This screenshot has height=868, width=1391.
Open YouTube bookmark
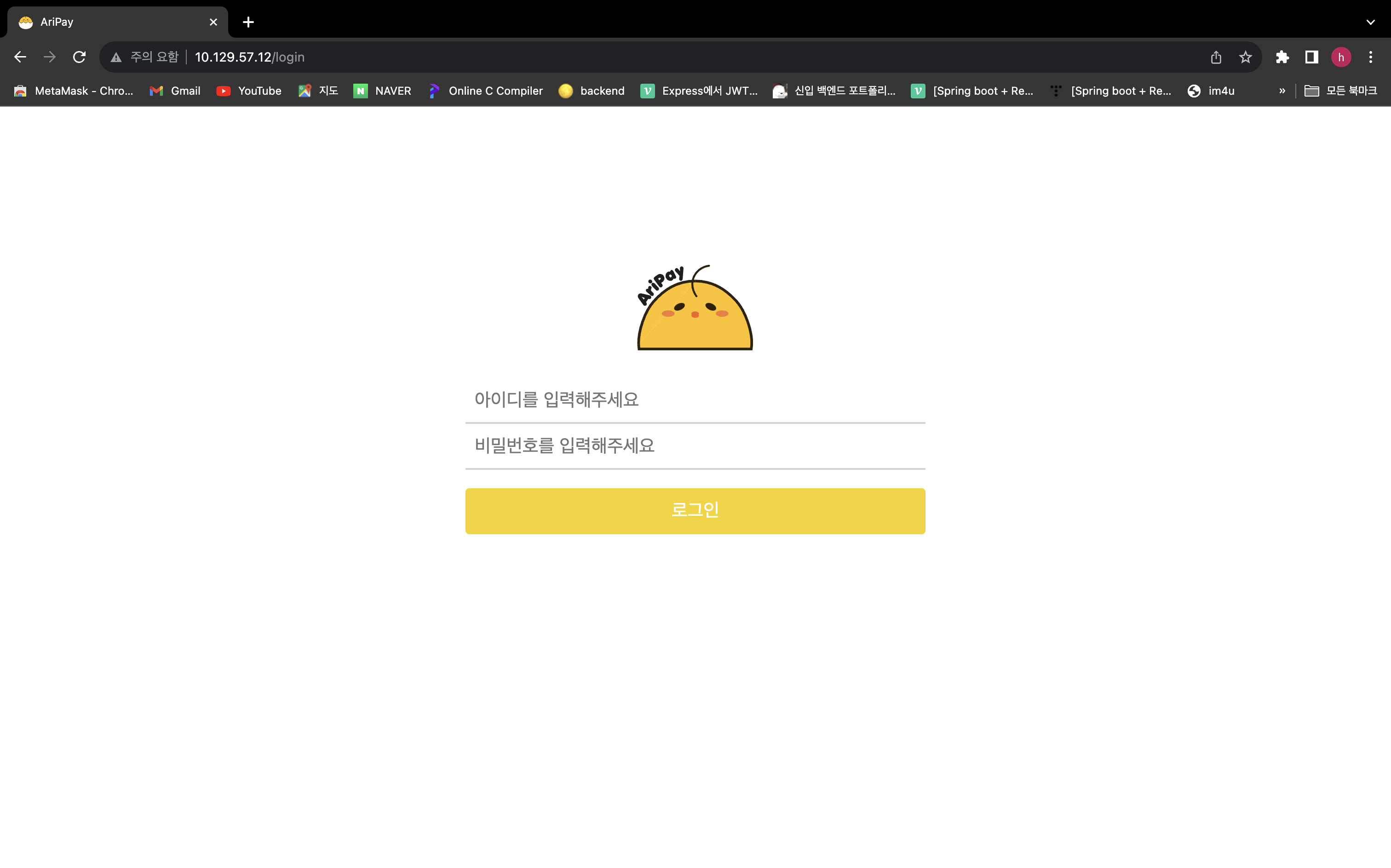[x=249, y=91]
